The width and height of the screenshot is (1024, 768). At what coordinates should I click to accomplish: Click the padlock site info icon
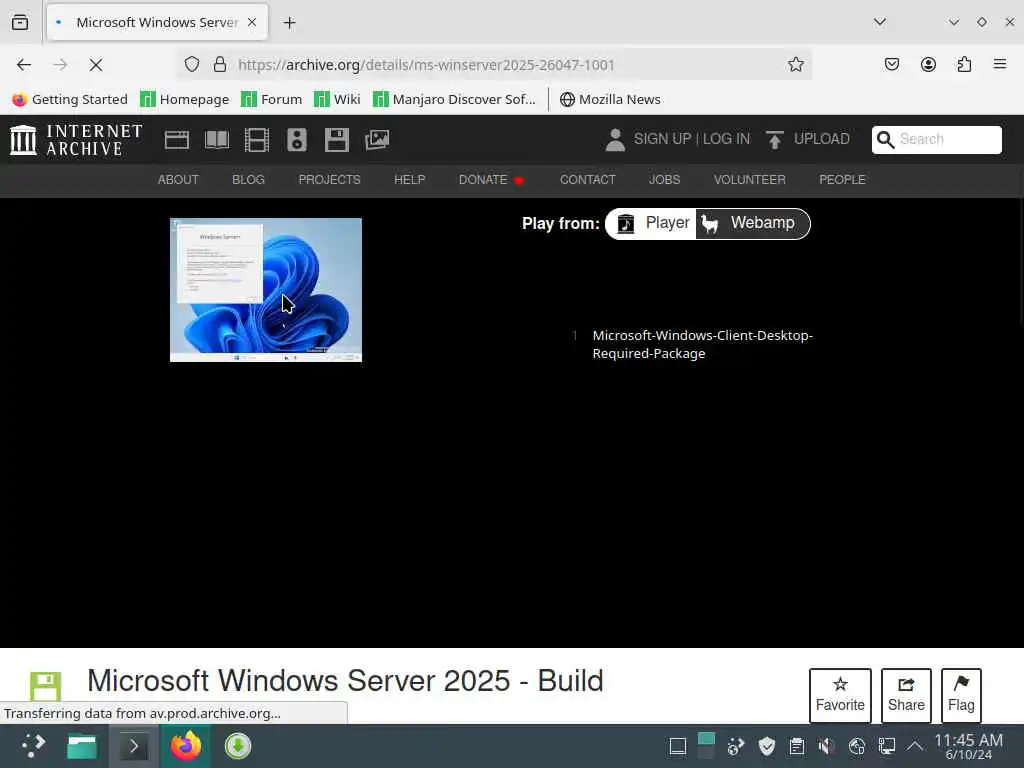220,64
